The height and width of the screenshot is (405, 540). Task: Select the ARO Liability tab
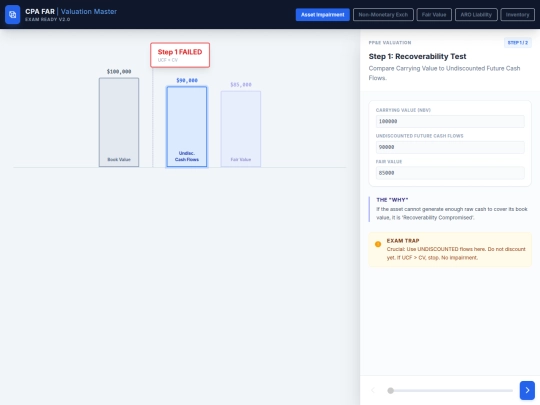click(476, 14)
